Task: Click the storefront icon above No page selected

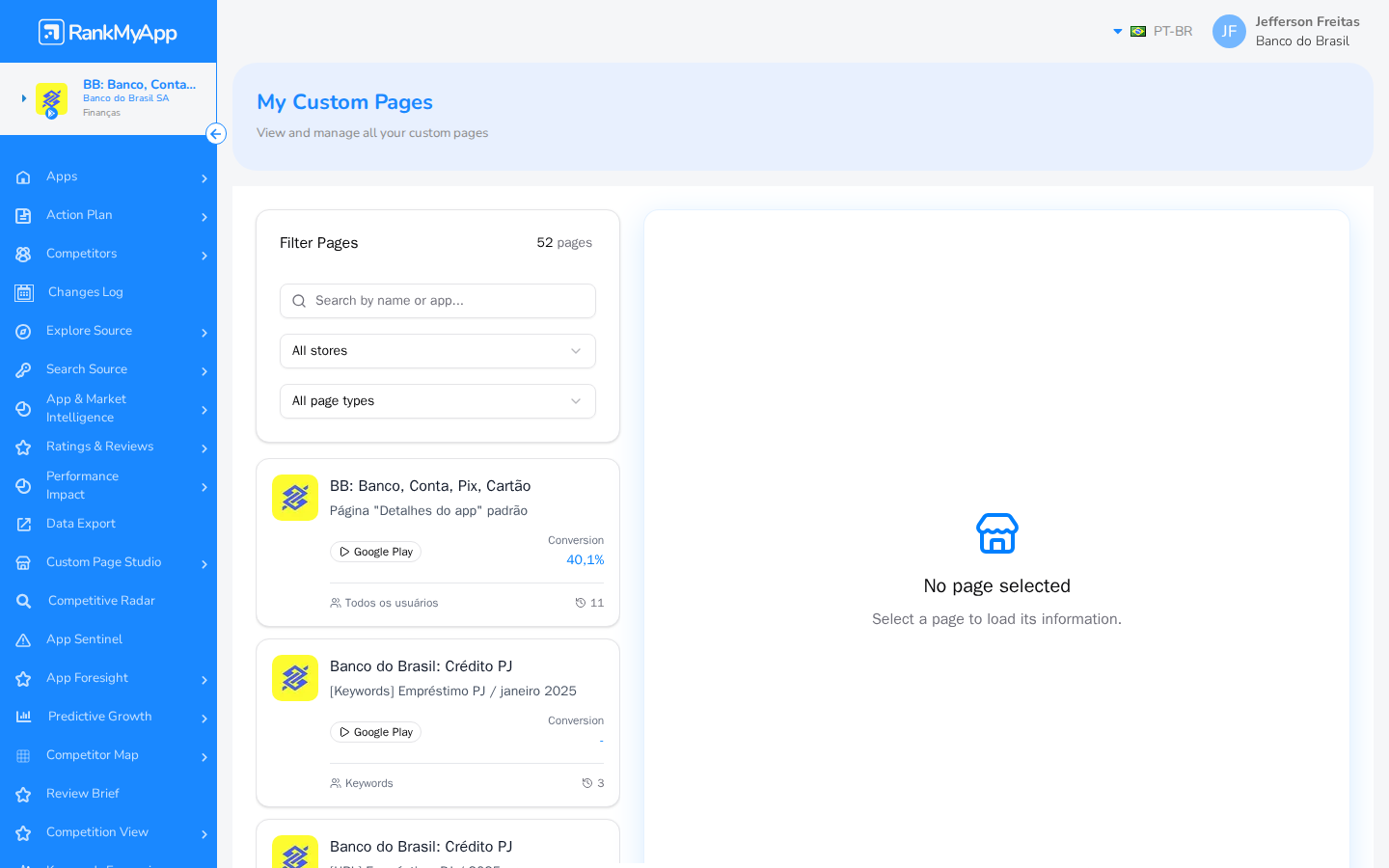Action: (x=996, y=533)
